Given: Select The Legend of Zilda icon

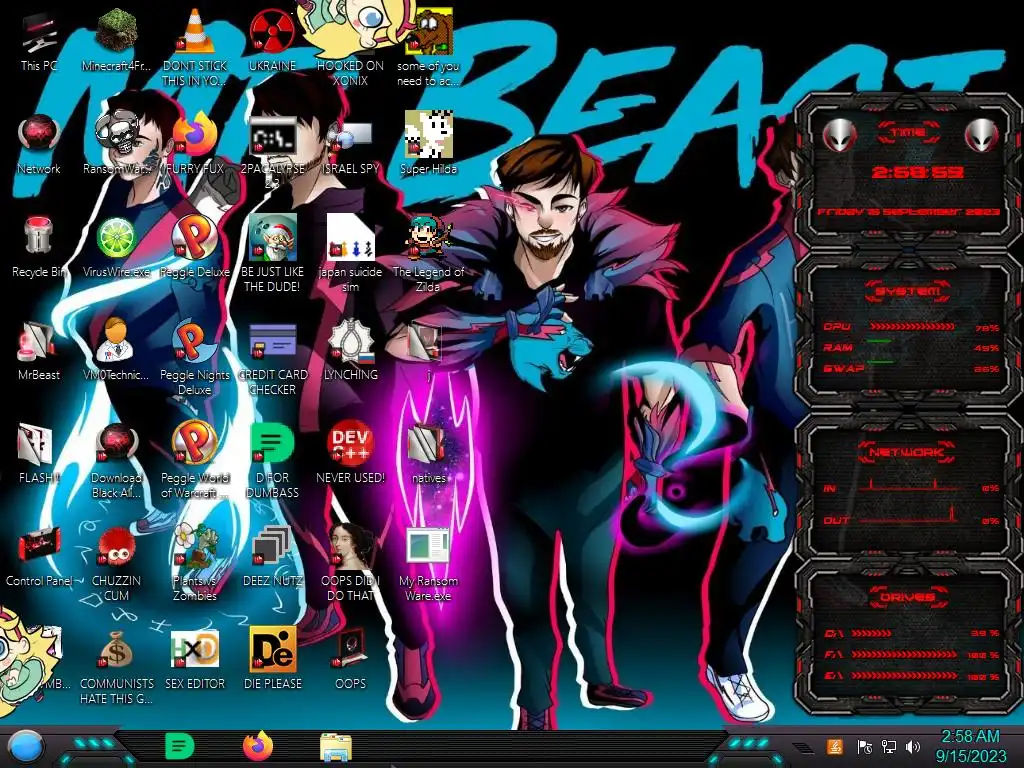Looking at the screenshot, I should [428, 238].
